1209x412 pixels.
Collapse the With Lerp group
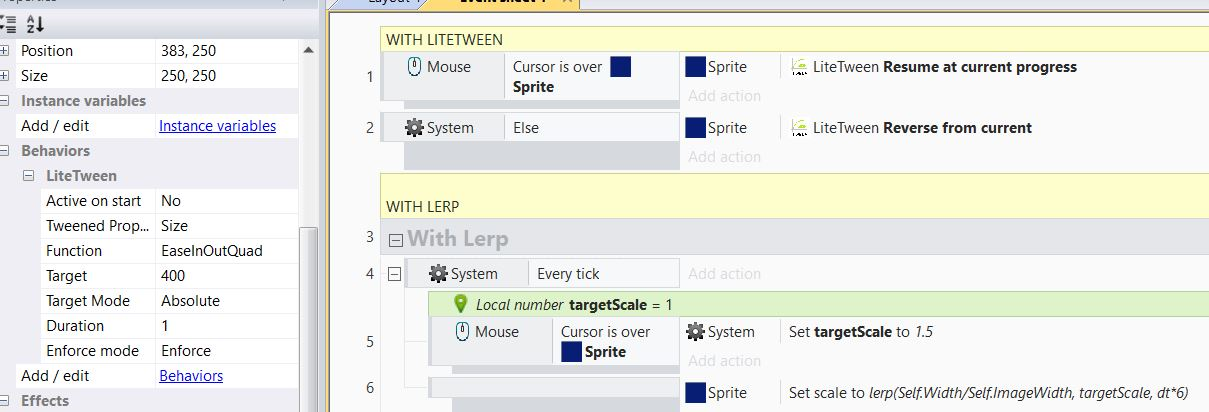click(x=395, y=239)
